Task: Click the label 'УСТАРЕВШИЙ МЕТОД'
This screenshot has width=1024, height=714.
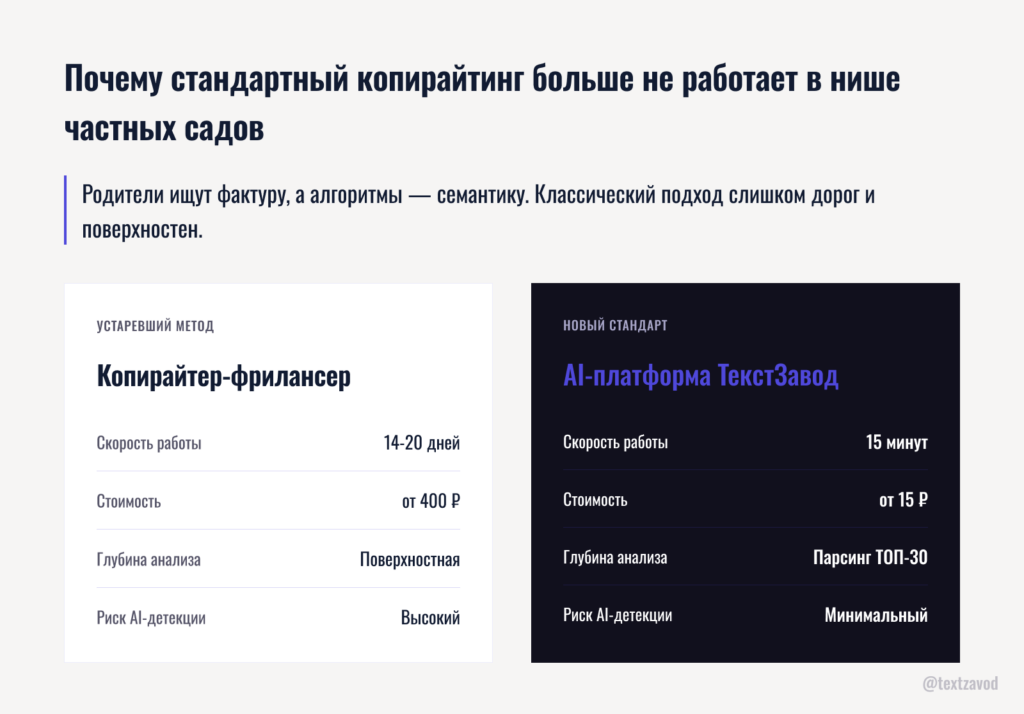Action: (155, 325)
